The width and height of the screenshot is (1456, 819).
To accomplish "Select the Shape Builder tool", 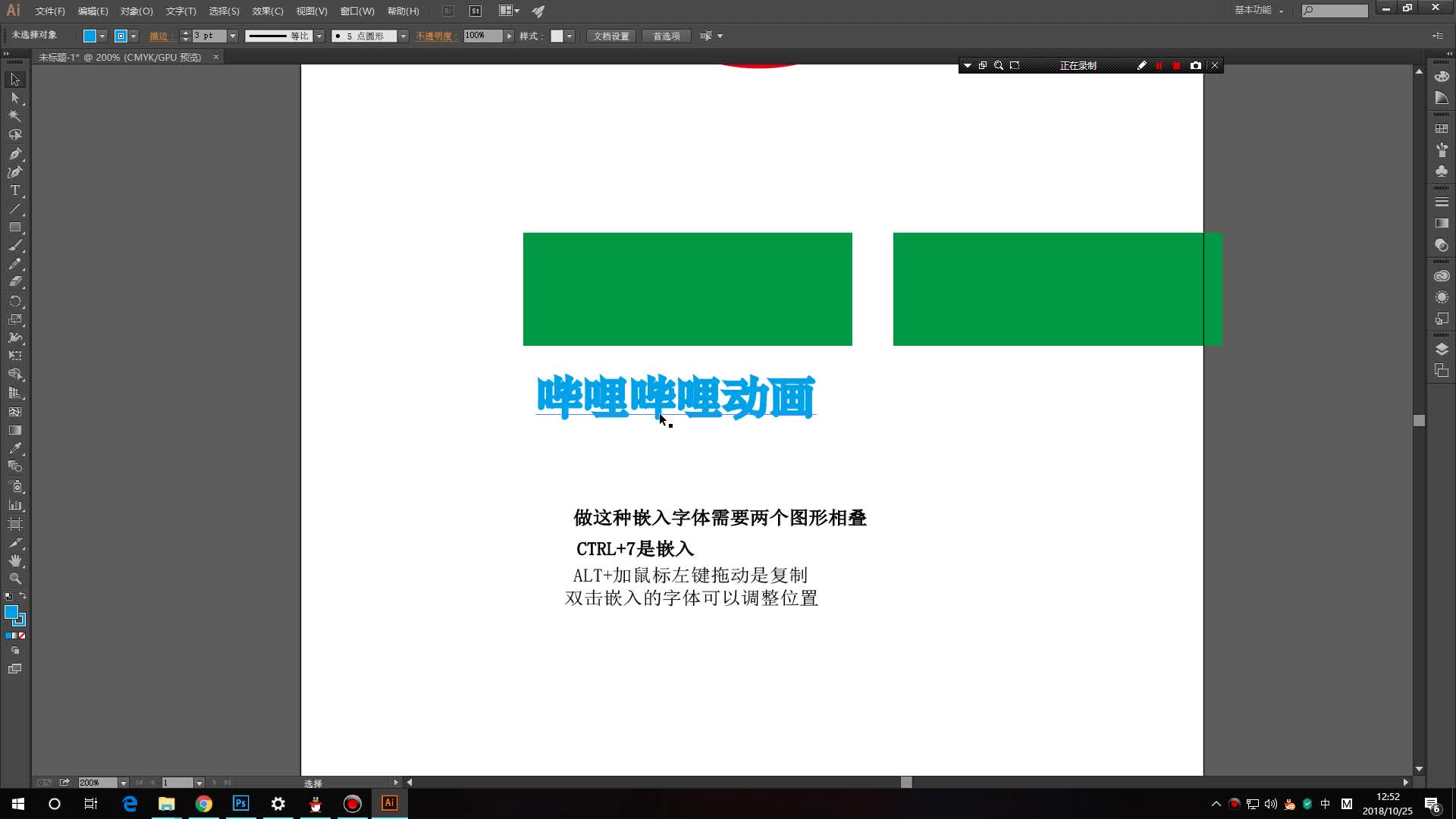I will (x=15, y=375).
